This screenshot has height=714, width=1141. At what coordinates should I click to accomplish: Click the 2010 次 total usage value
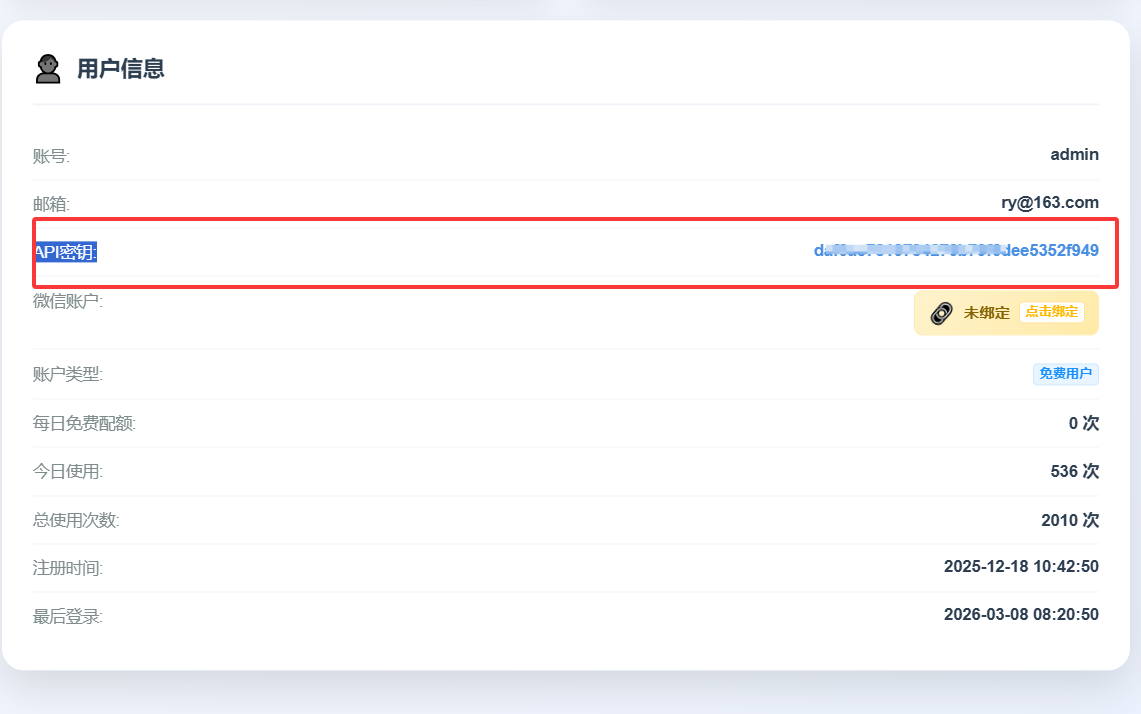coord(1069,520)
